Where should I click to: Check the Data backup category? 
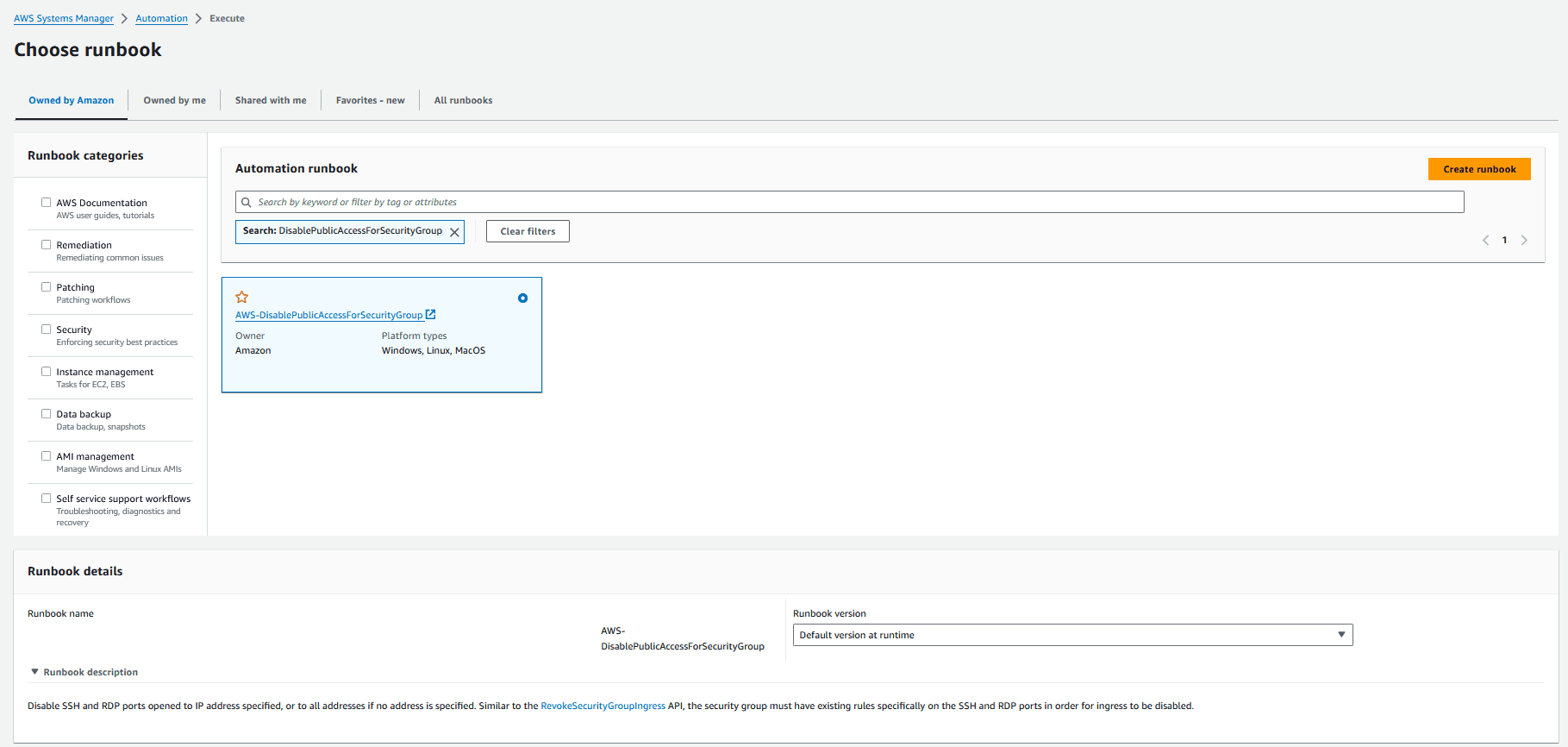(x=47, y=414)
